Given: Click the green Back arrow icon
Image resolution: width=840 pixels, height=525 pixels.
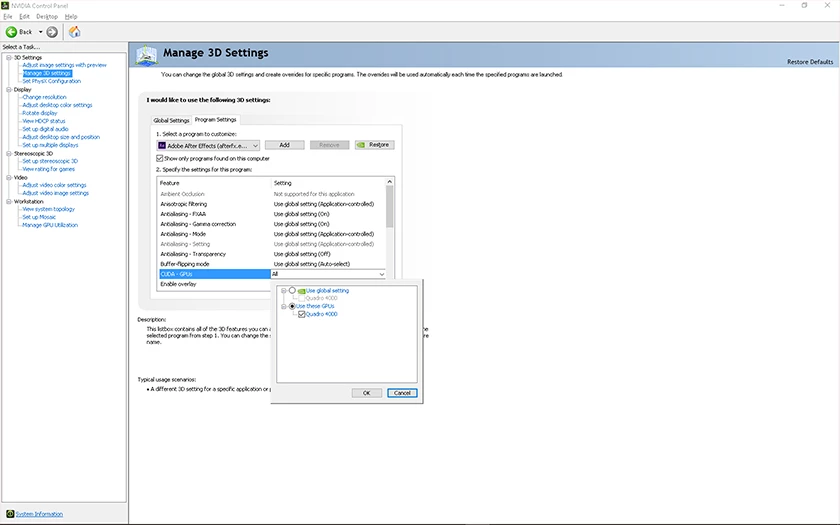Looking at the screenshot, I should tap(11, 32).
